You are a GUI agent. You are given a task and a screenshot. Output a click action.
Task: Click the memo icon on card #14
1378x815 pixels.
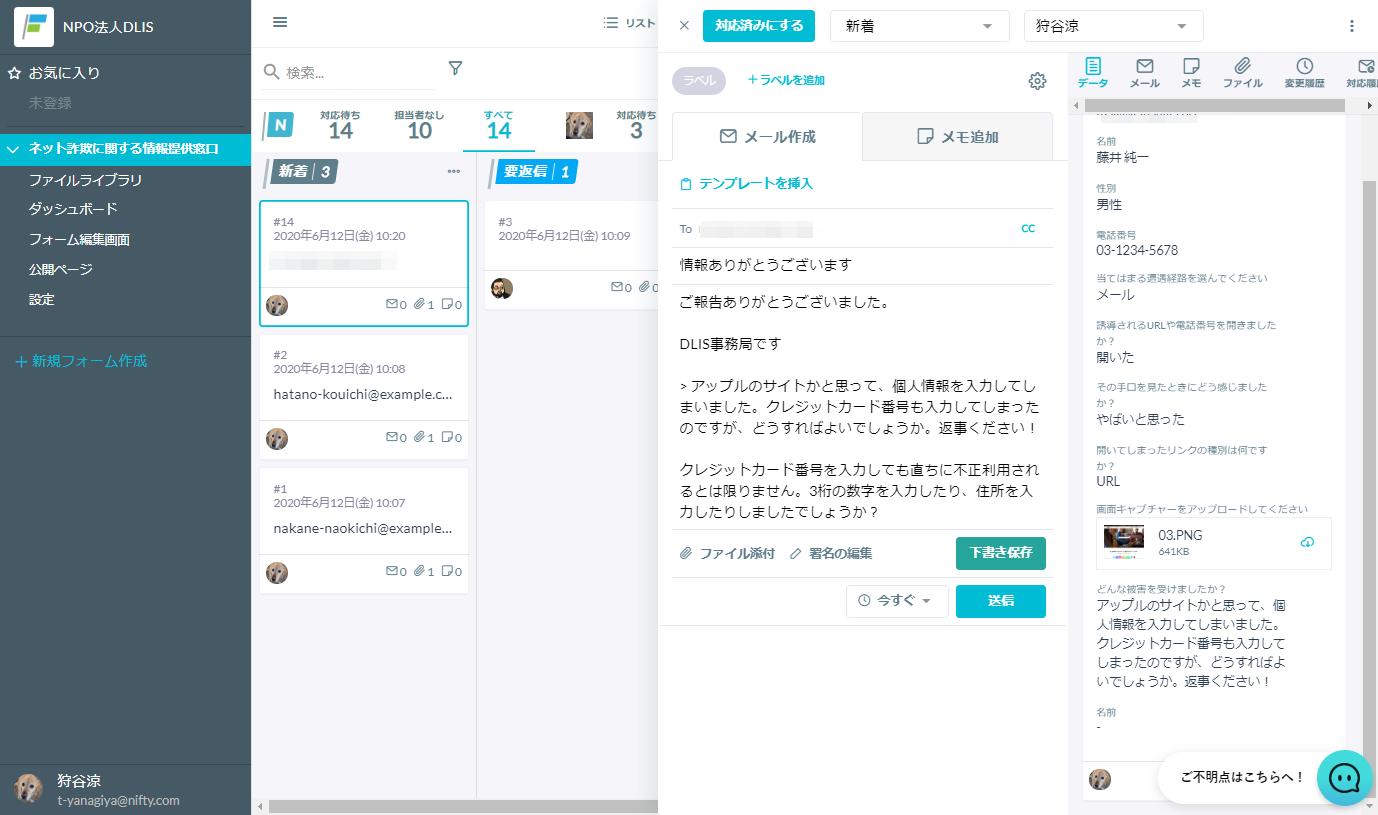click(447, 304)
